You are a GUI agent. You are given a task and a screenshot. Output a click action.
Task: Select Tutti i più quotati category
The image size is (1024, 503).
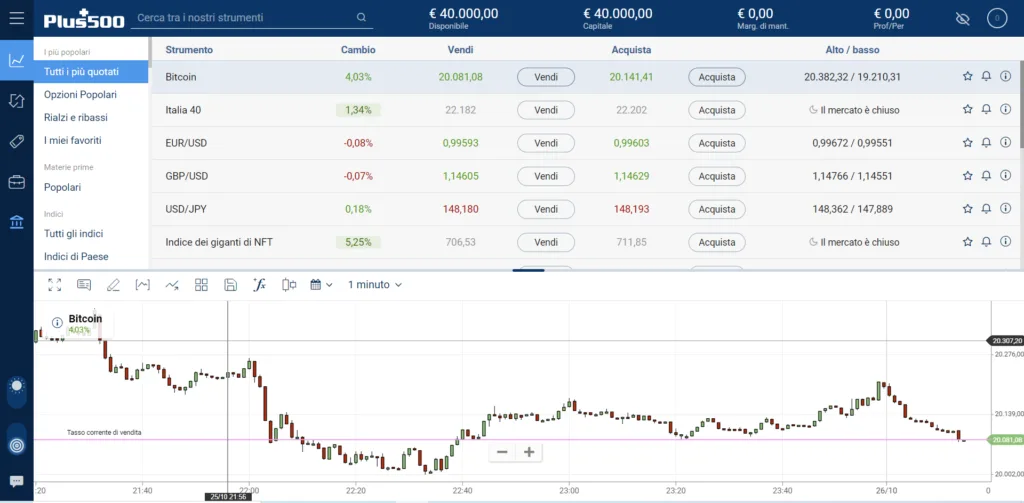[91, 72]
